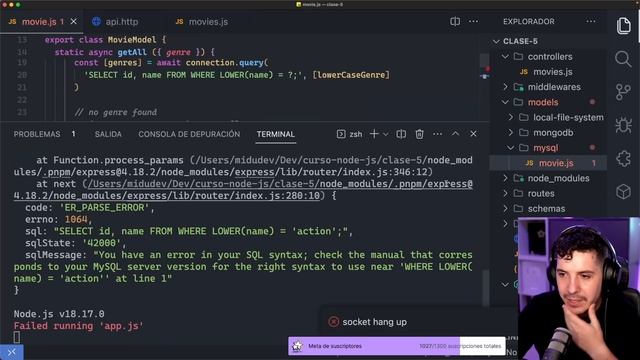Click the EXPLORADOR panel title
The width and height of the screenshot is (640, 360).
point(529,22)
